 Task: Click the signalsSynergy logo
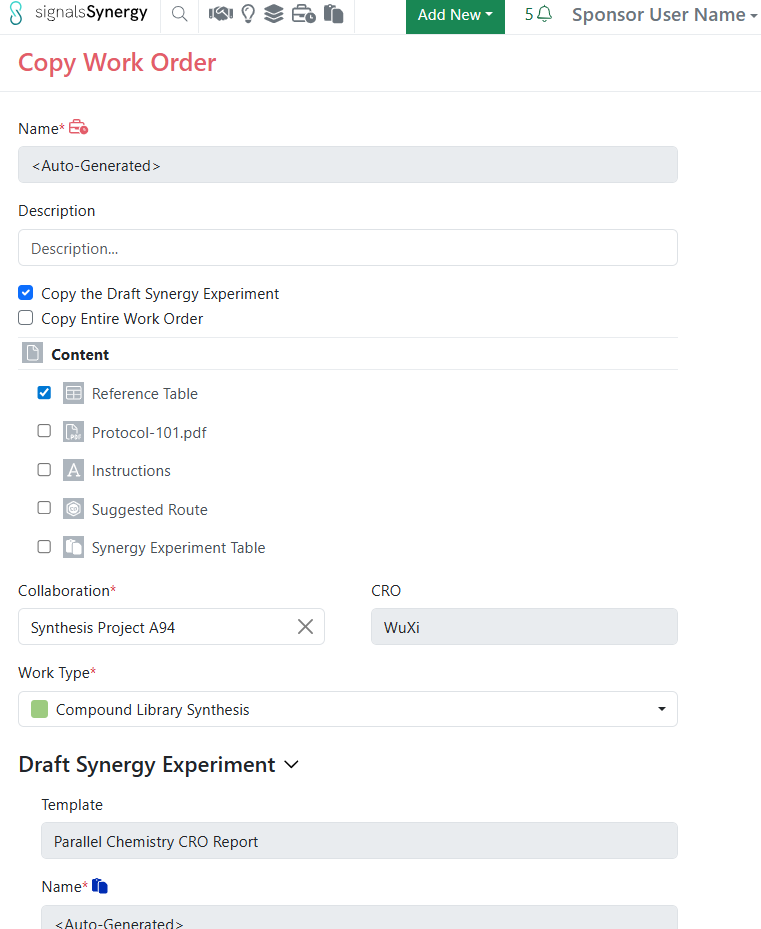click(x=78, y=14)
